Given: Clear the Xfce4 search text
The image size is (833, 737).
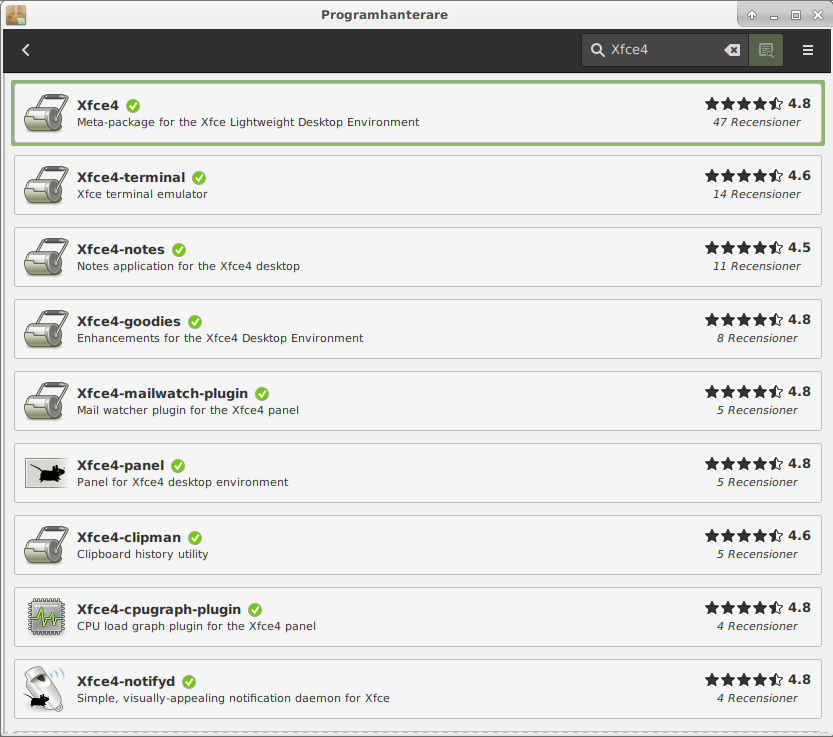Looking at the screenshot, I should [732, 50].
